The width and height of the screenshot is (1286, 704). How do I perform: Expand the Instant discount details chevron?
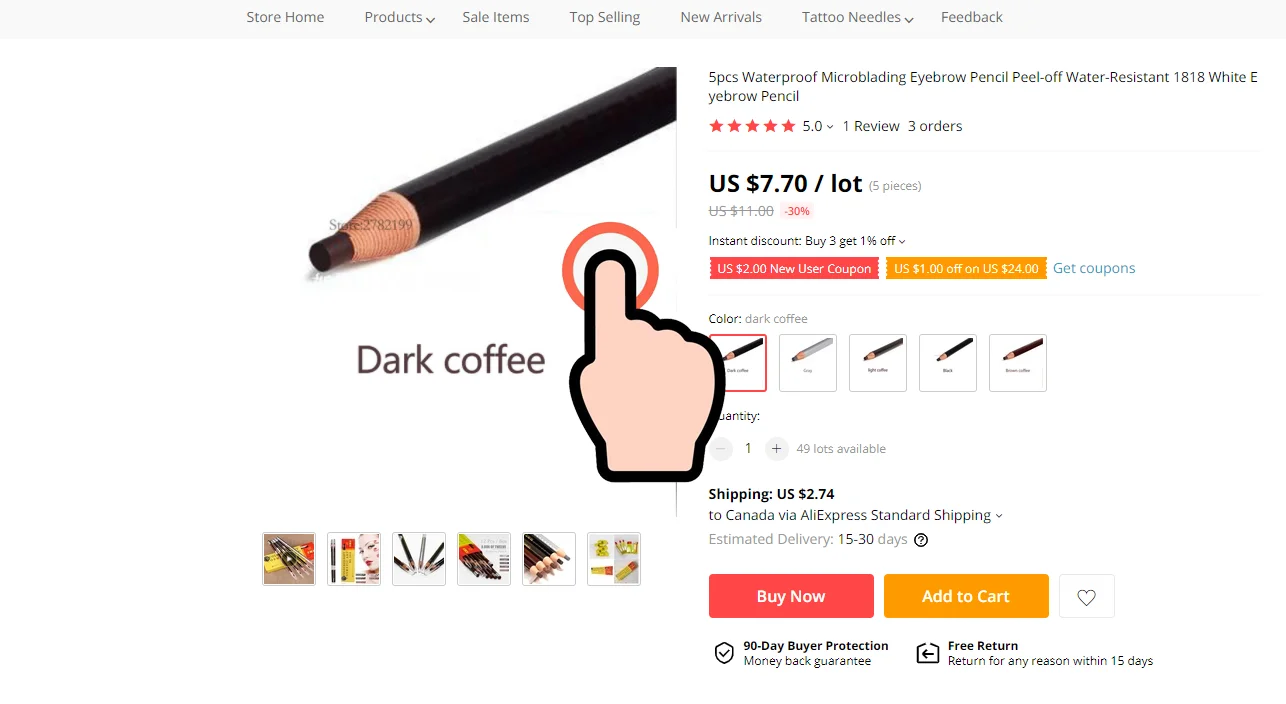tap(902, 241)
